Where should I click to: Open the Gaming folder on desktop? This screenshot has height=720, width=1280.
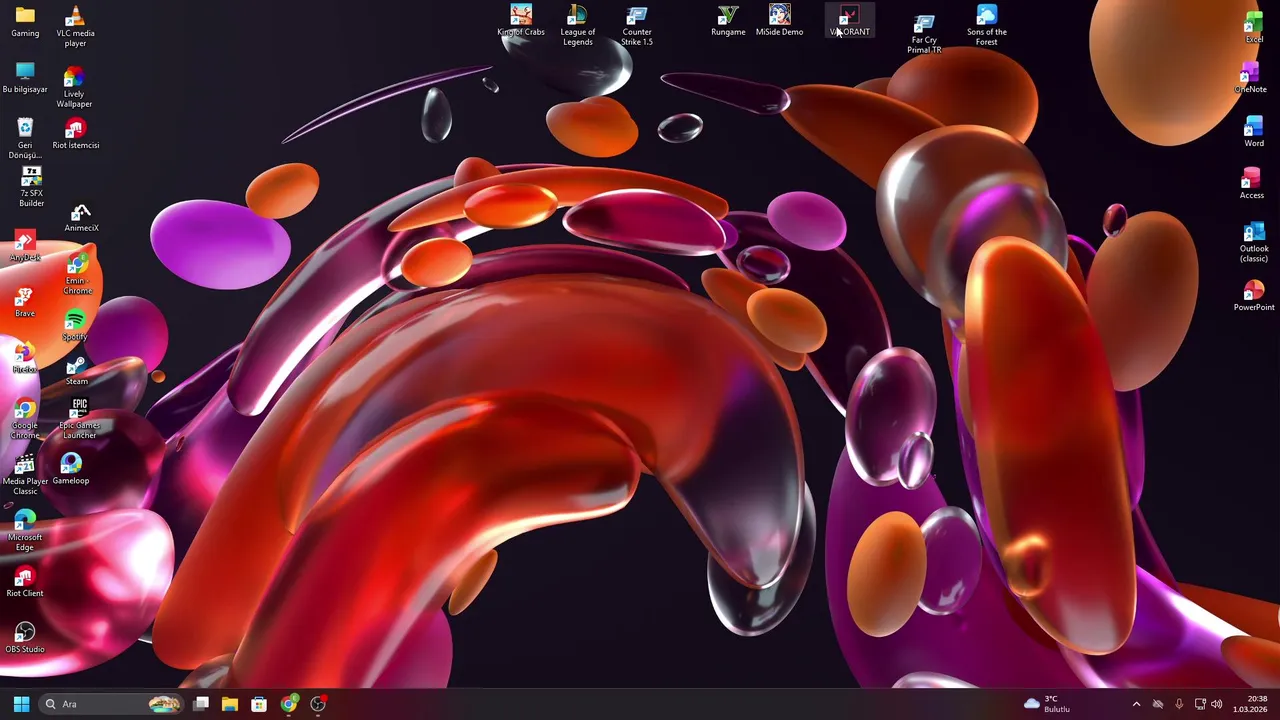[x=25, y=22]
